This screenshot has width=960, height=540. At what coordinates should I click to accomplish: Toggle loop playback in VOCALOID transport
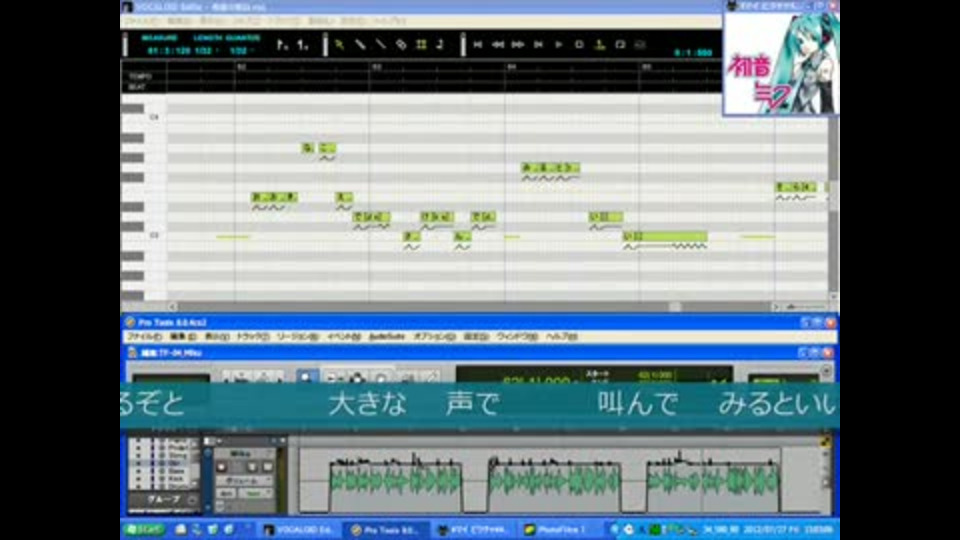(620, 45)
